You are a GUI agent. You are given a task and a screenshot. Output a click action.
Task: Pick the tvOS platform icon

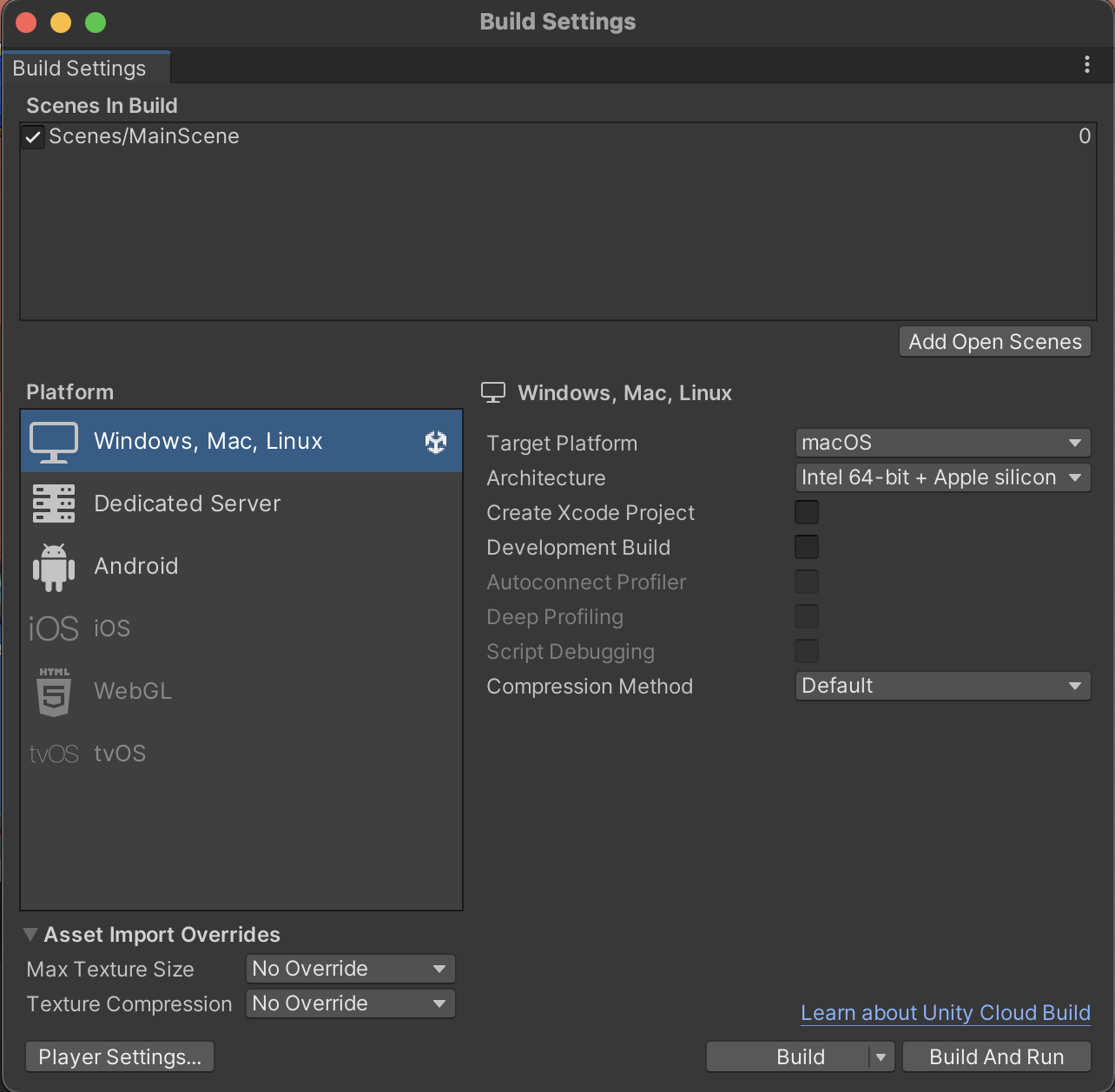coord(54,753)
